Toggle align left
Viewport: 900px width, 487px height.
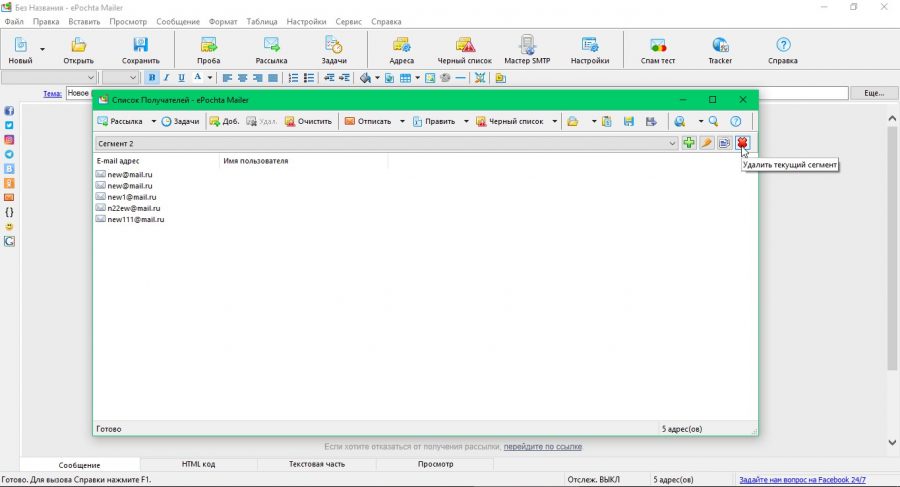coord(227,78)
